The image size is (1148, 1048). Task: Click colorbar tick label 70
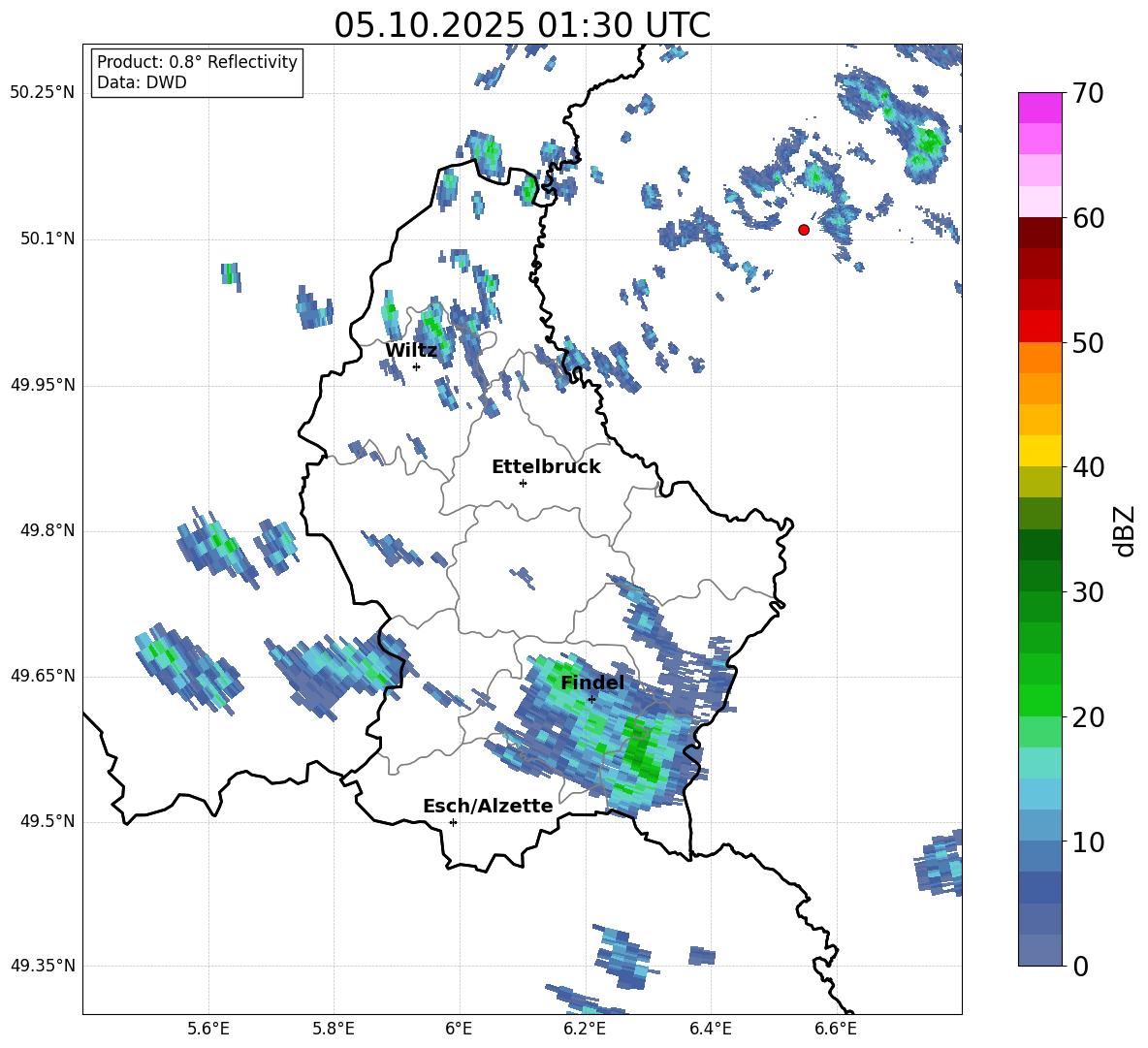pyautogui.click(x=1088, y=94)
